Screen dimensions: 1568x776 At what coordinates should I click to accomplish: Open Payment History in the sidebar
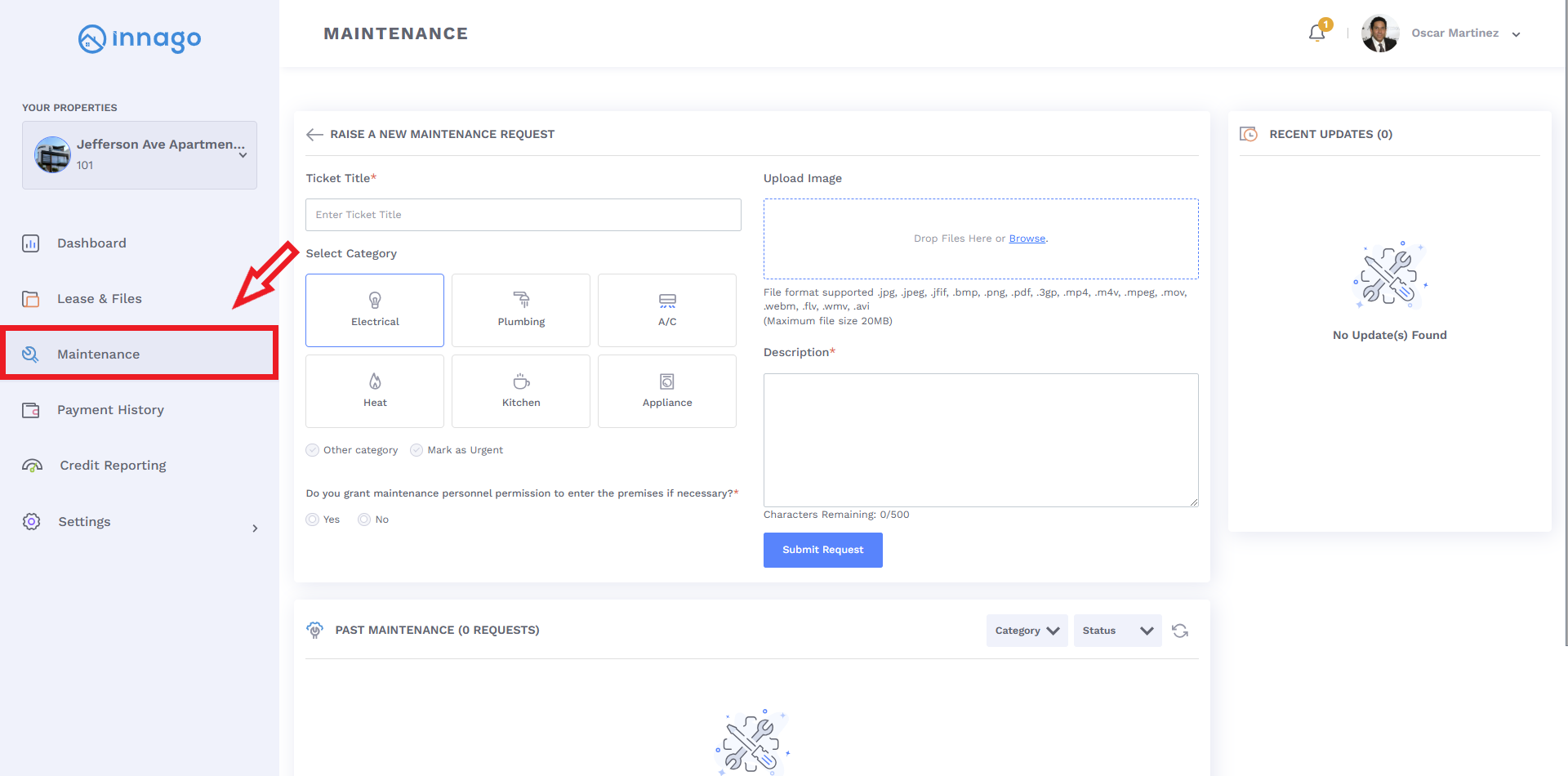click(110, 410)
